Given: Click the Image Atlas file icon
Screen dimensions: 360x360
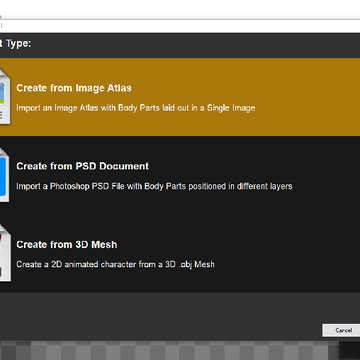Looking at the screenshot, I should pos(5,97).
